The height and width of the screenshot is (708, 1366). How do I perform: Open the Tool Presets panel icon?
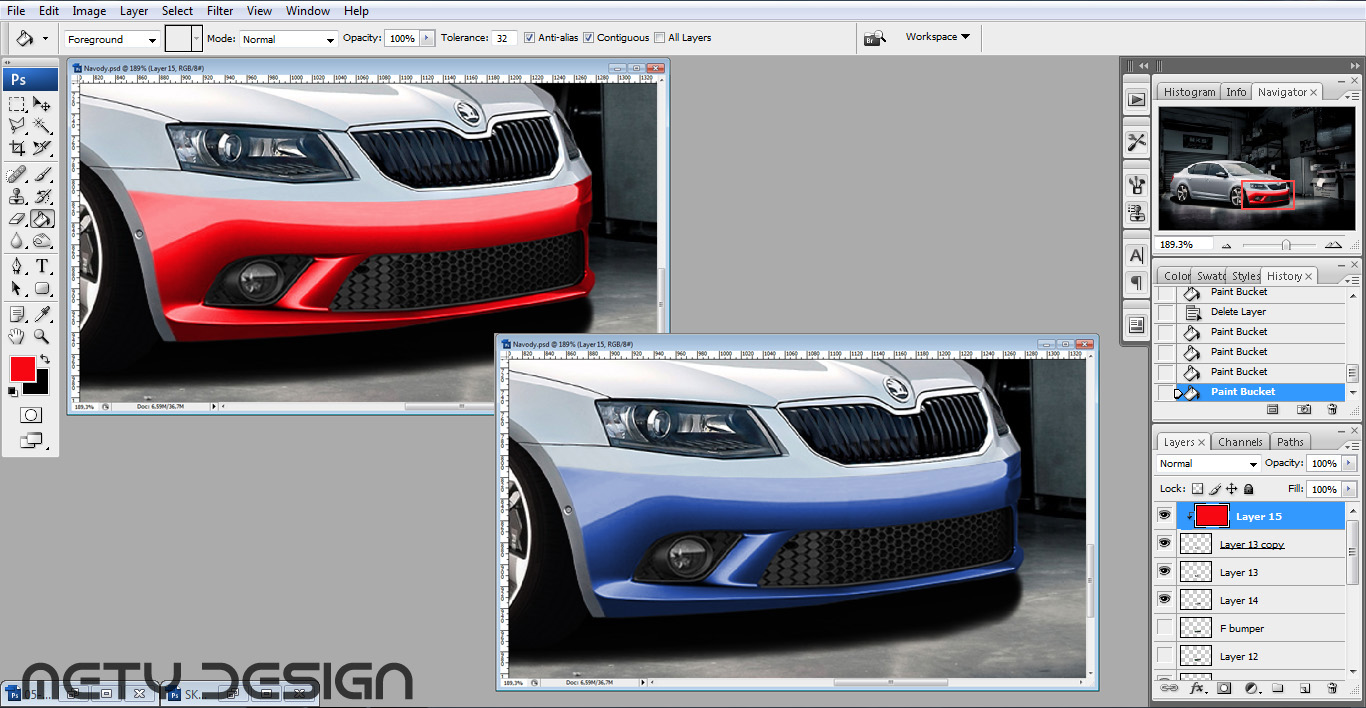(1136, 142)
